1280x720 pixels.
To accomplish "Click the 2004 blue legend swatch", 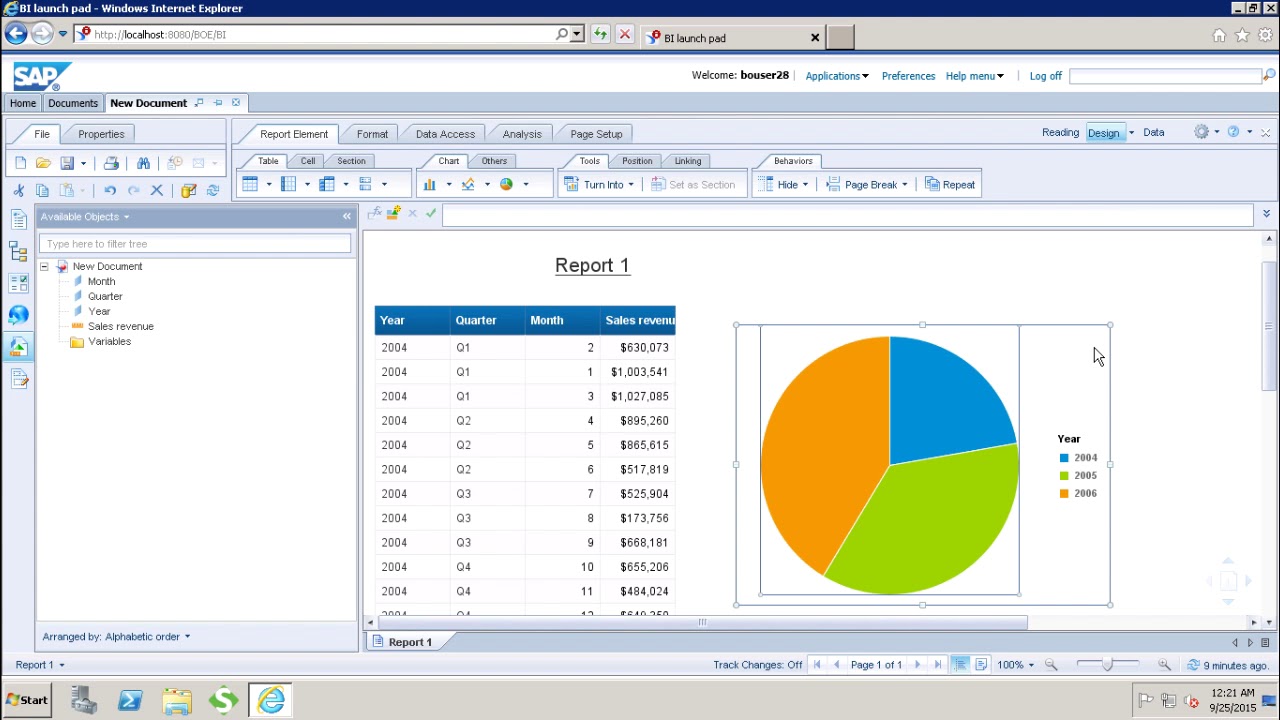I will point(1064,458).
